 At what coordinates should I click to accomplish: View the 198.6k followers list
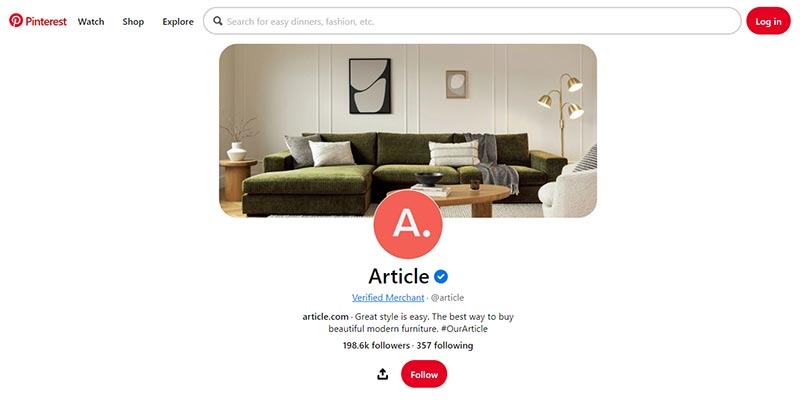tap(376, 345)
